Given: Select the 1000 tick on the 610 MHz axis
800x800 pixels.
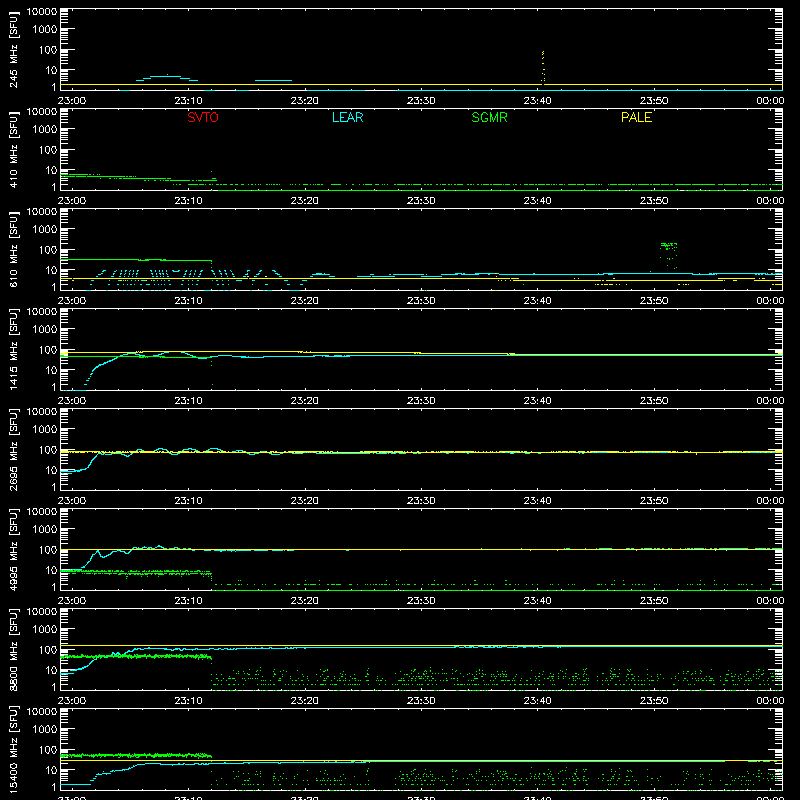Looking at the screenshot, I should 45,229.
